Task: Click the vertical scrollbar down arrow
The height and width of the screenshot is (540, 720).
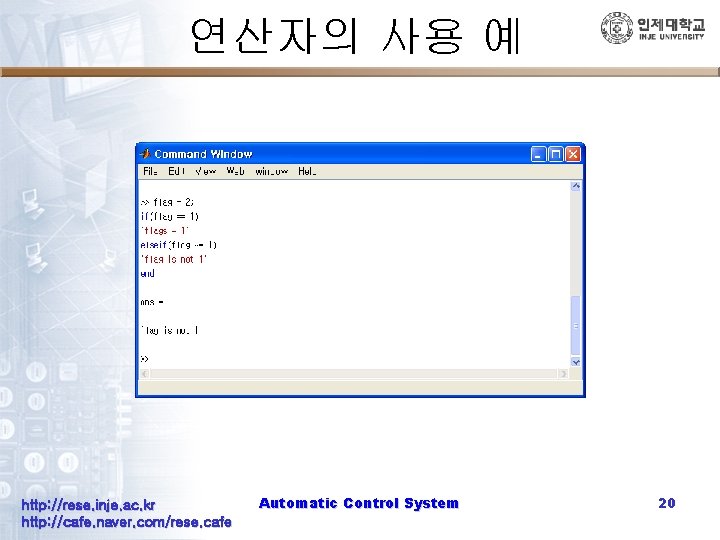Action: pyautogui.click(x=575, y=362)
